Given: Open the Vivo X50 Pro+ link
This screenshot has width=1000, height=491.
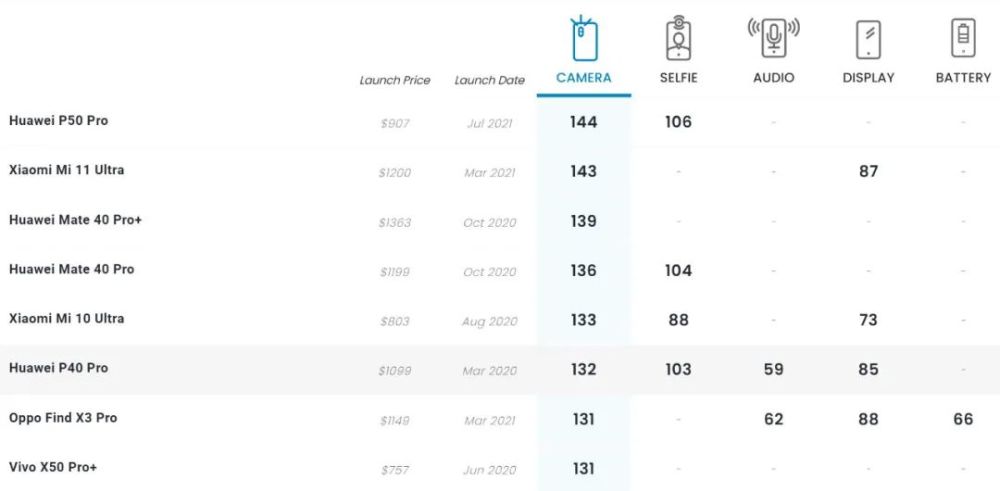Looking at the screenshot, I should (53, 467).
